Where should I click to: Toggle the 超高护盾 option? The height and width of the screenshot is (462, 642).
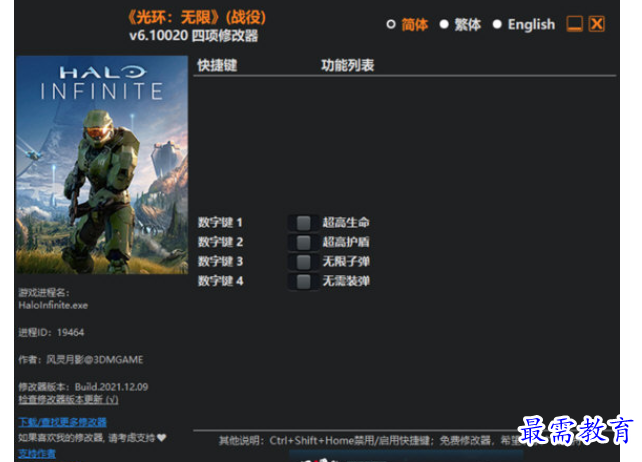tap(303, 242)
